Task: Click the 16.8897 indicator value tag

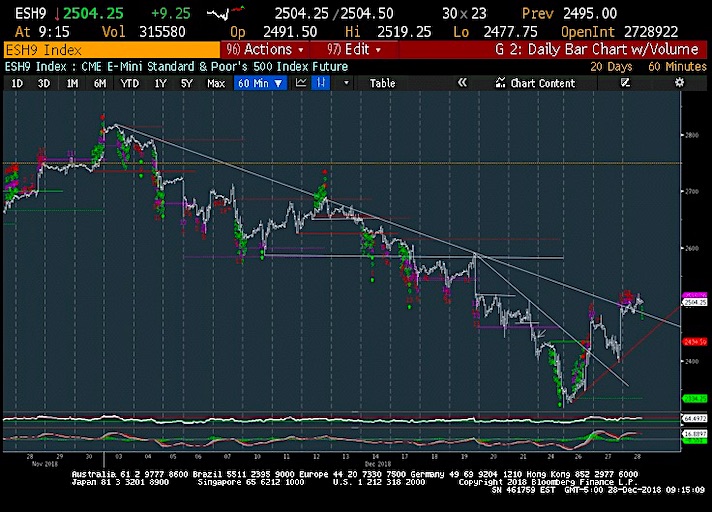Action: 695,434
